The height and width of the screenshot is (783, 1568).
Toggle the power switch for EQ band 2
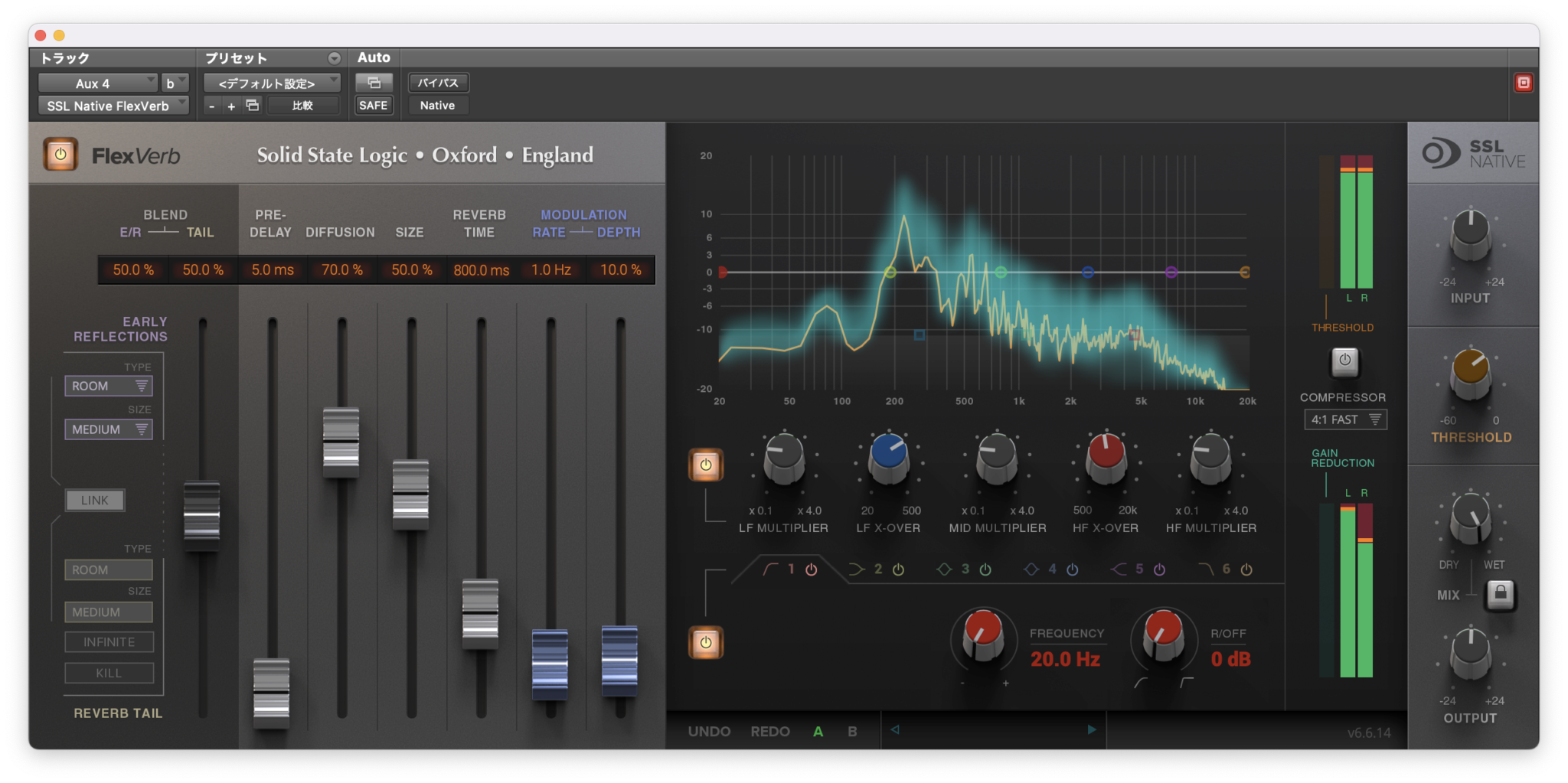(897, 569)
